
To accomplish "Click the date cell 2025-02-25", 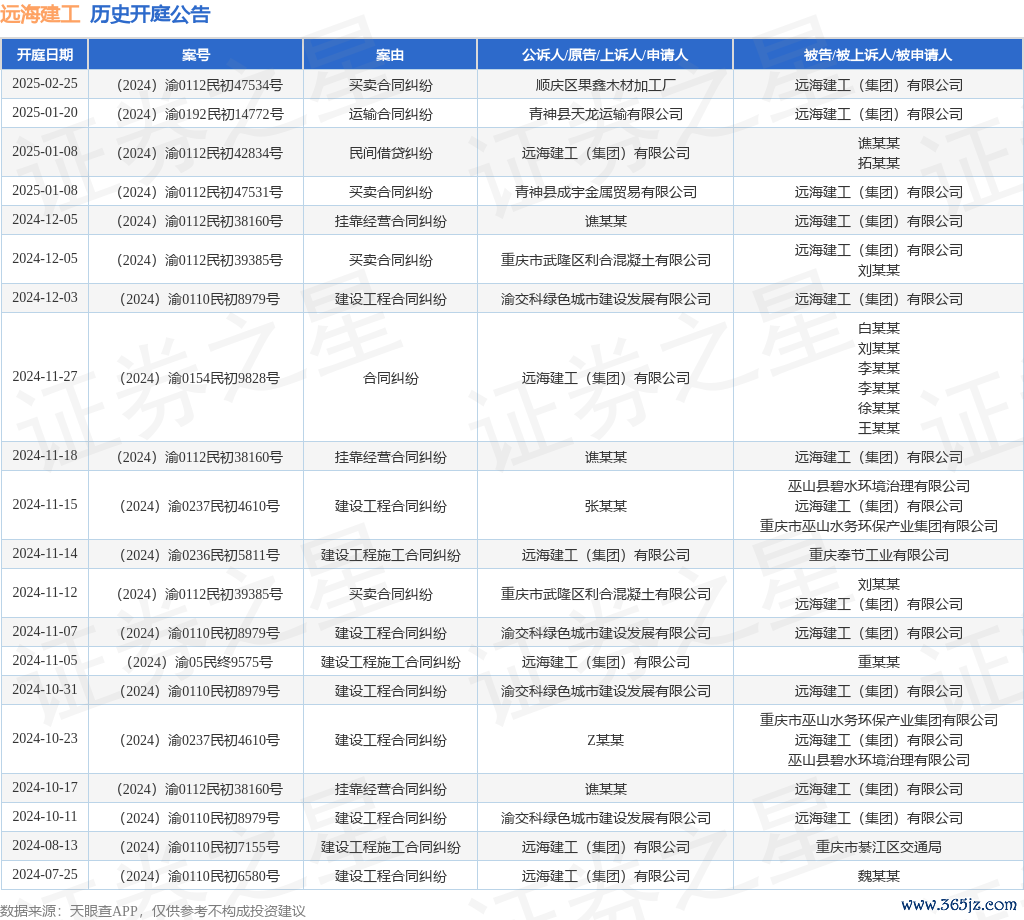I will pyautogui.click(x=44, y=84).
